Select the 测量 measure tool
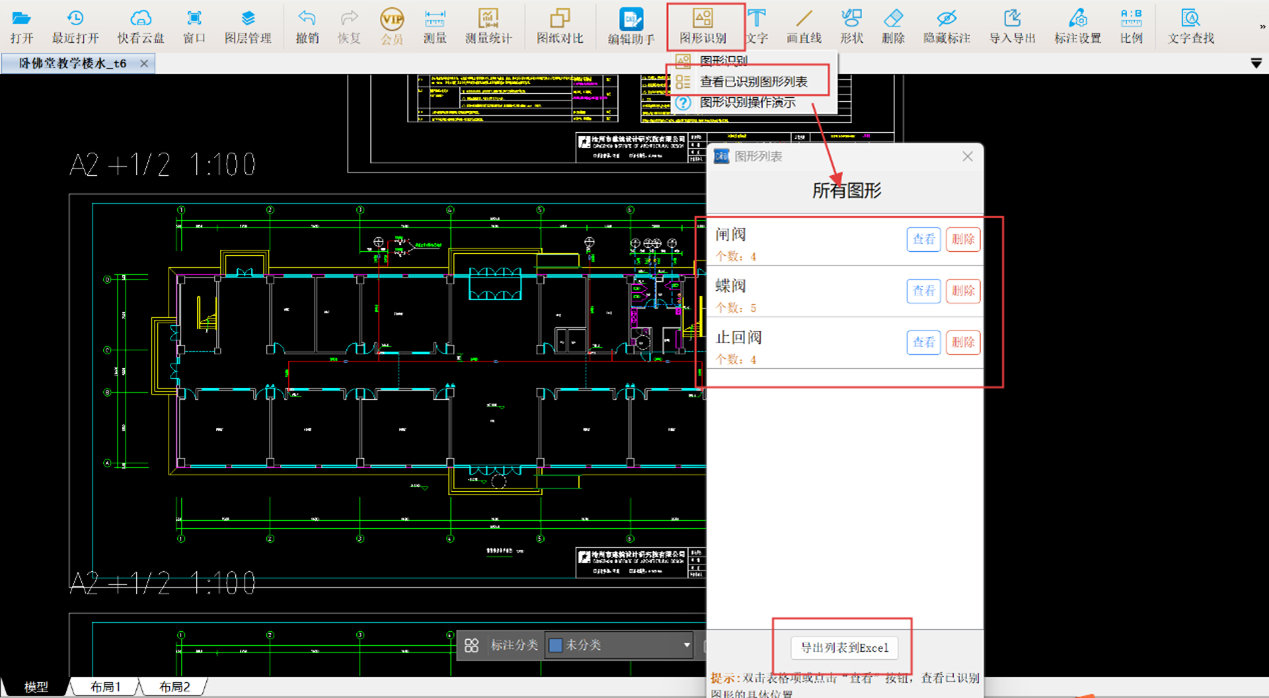 tap(434, 25)
